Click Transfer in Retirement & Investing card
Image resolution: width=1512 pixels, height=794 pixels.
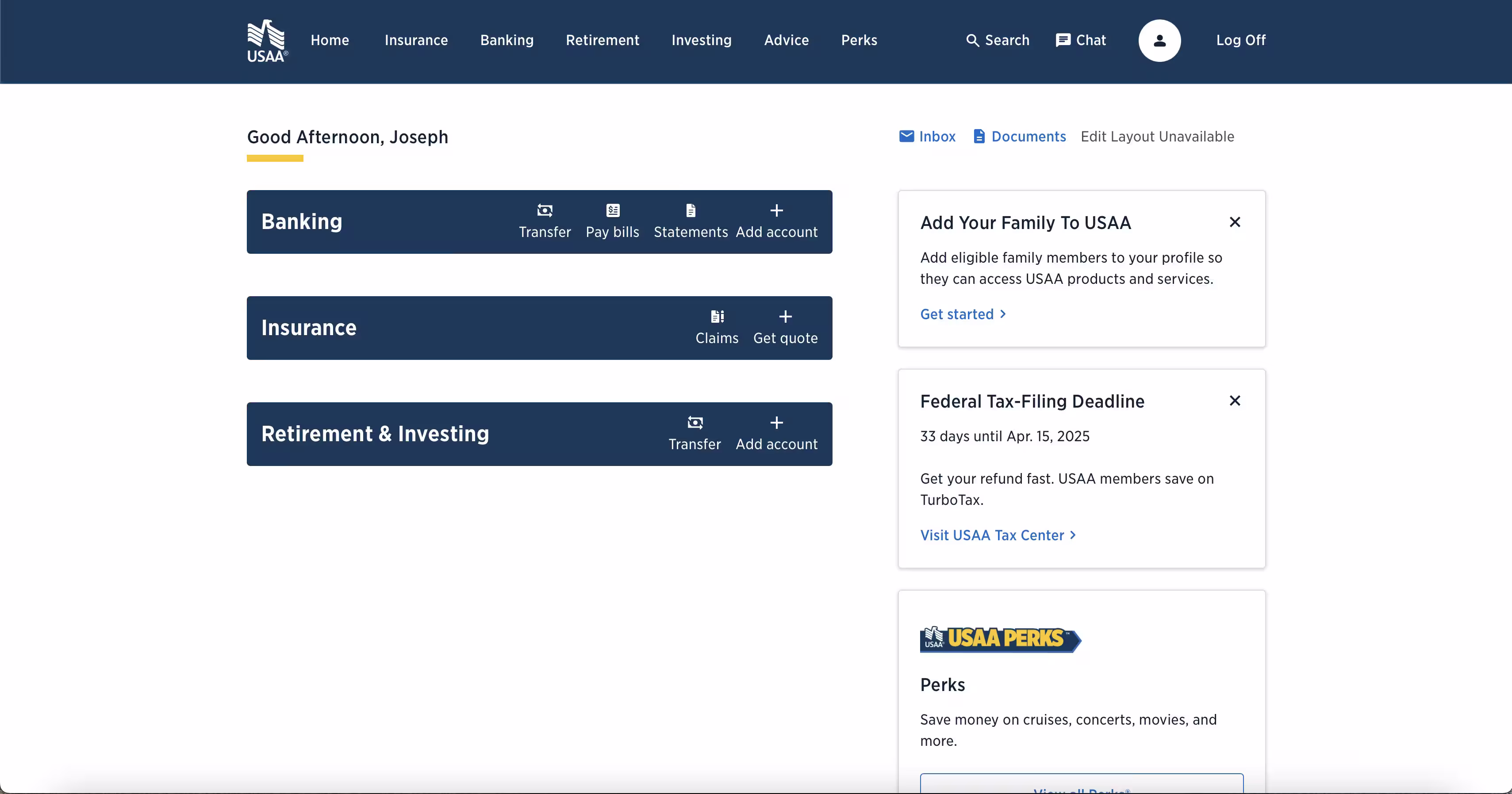(x=695, y=434)
